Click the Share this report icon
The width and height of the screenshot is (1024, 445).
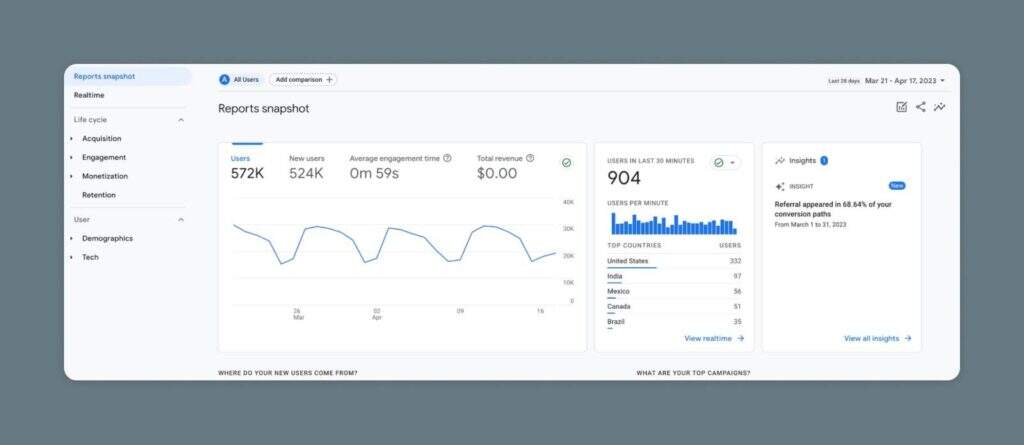coord(920,107)
